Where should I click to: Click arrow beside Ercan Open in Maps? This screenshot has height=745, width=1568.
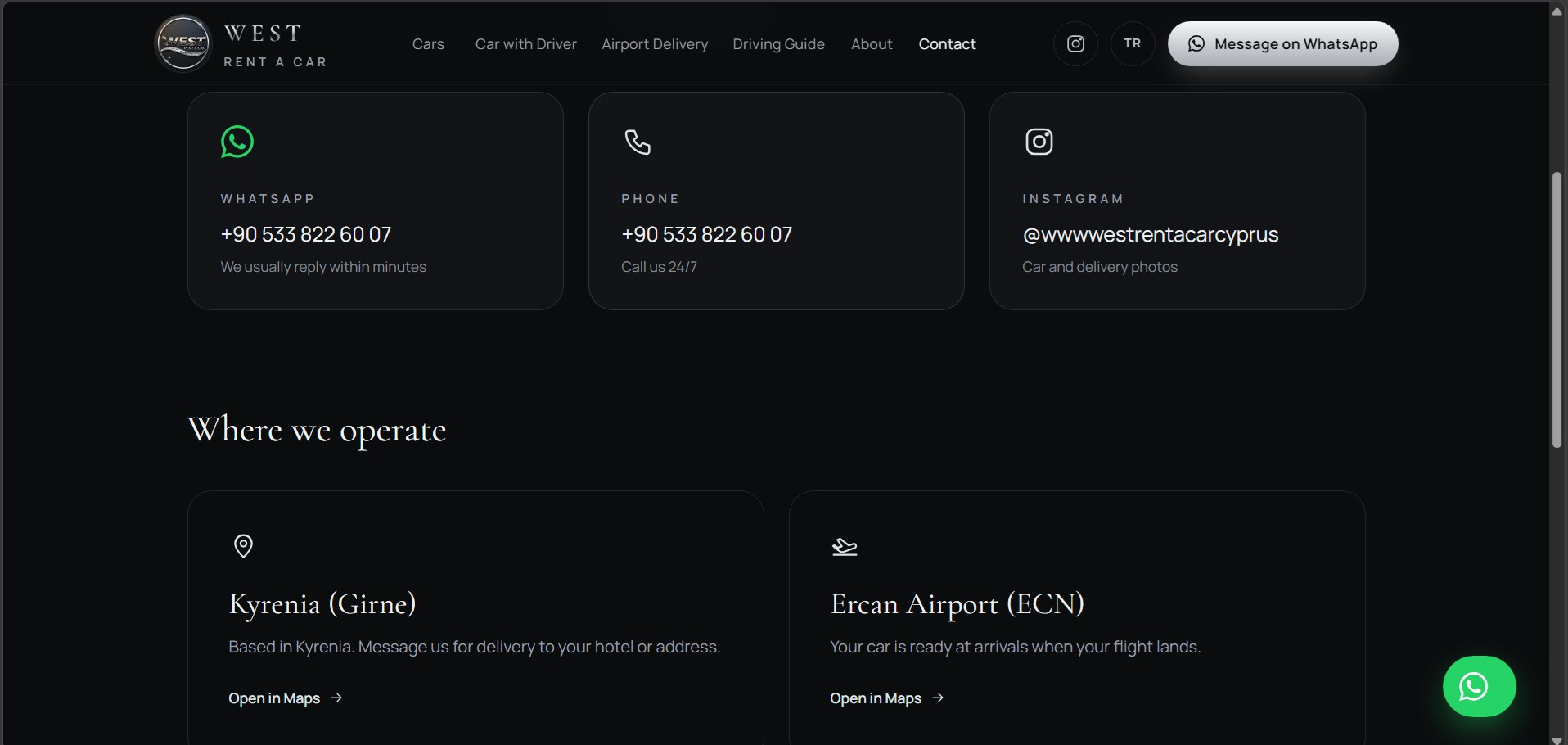[938, 698]
